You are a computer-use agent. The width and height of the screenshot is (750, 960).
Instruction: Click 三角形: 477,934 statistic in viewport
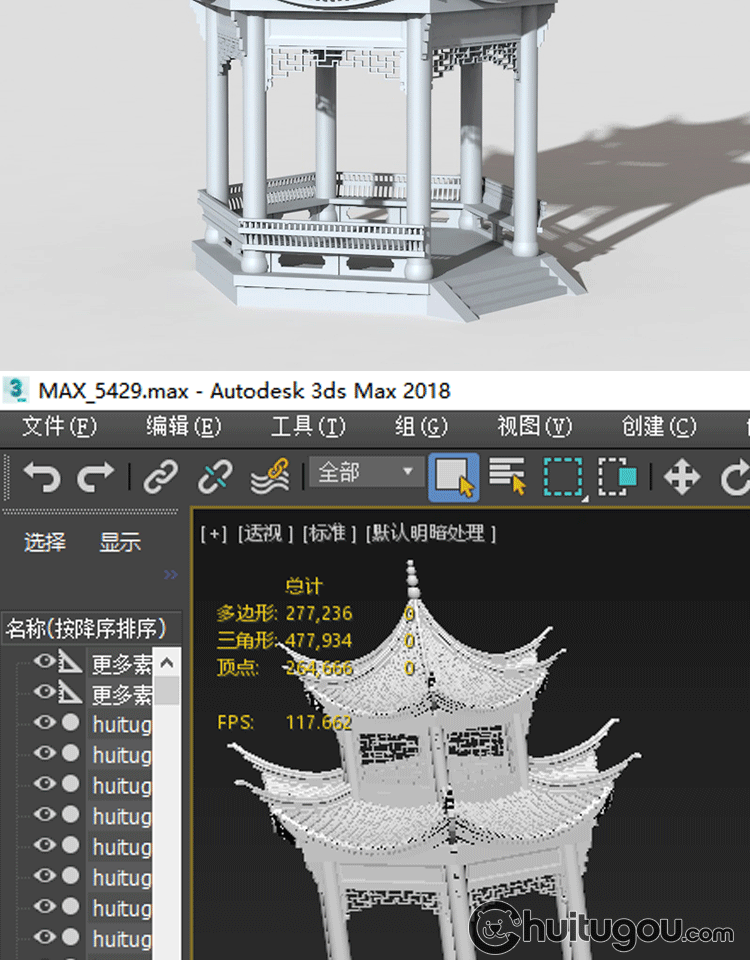pyautogui.click(x=284, y=640)
